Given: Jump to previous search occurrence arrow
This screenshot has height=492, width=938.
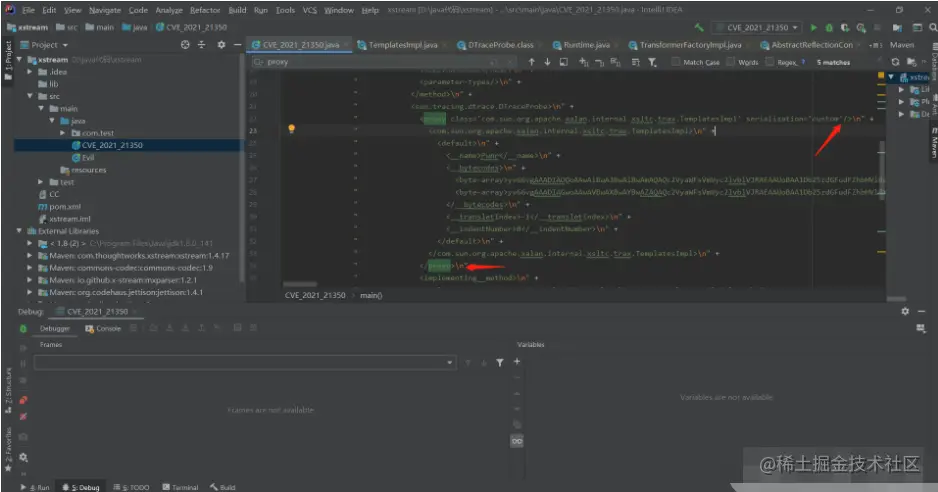Looking at the screenshot, I should point(531,62).
